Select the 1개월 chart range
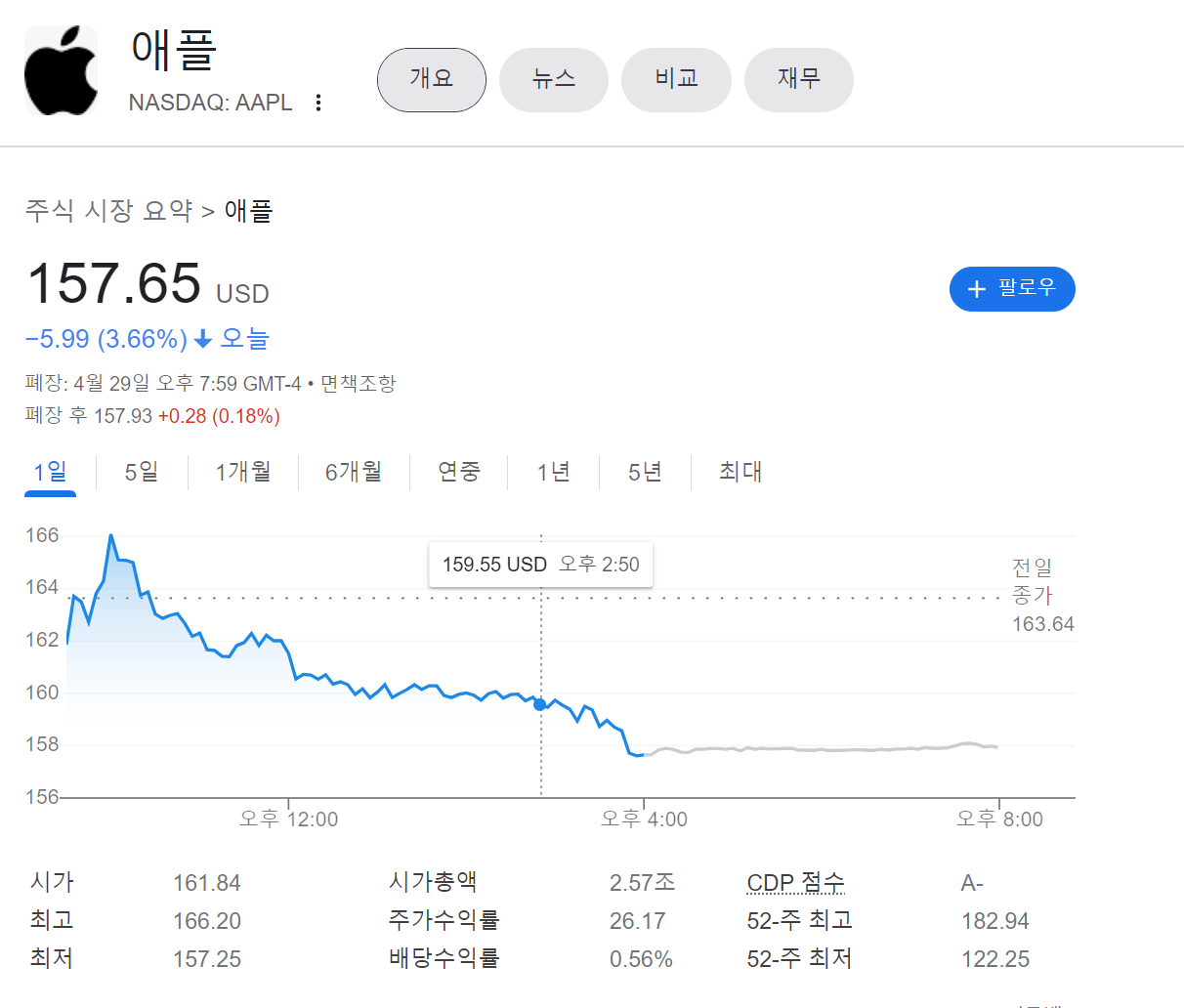The image size is (1184, 1008). coord(242,472)
